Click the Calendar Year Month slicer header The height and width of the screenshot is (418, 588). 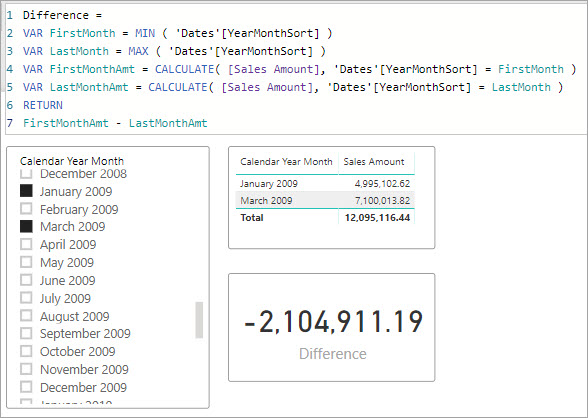(72, 161)
